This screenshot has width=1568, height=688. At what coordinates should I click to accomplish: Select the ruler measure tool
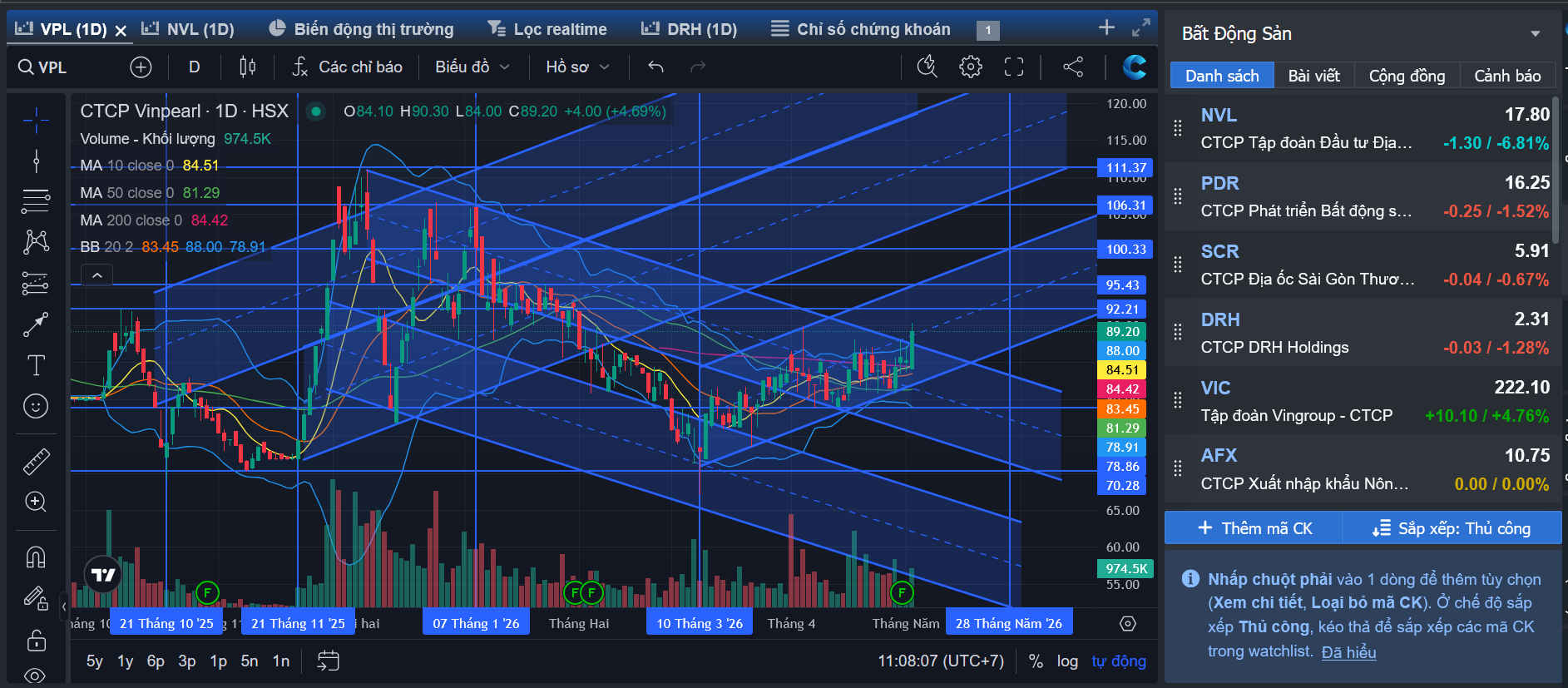36,461
